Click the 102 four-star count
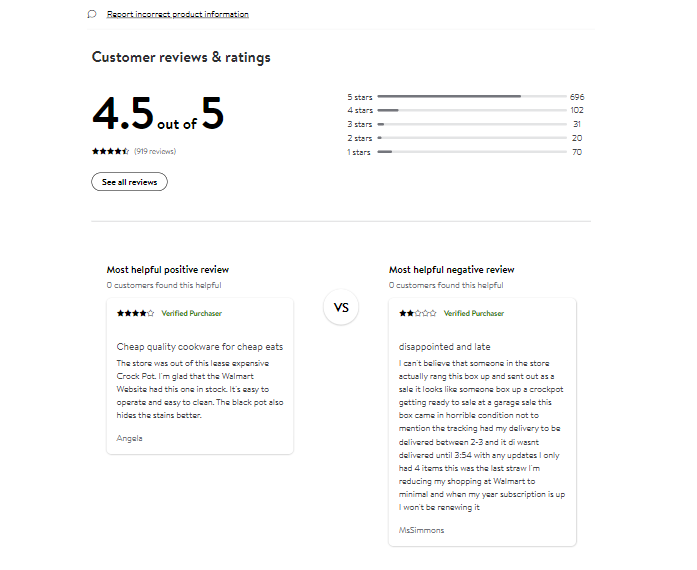This screenshot has height=570, width=697. (577, 110)
